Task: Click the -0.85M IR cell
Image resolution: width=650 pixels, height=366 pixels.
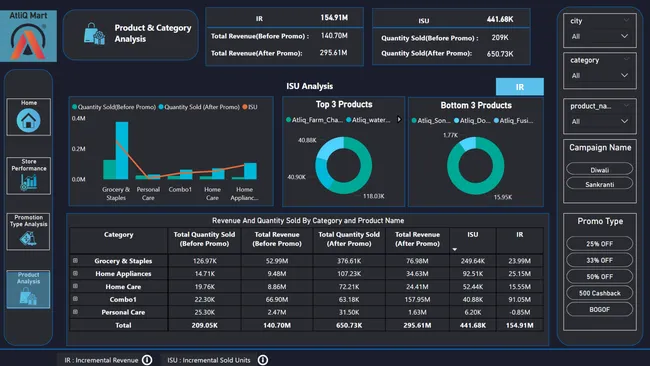Action: tap(520, 312)
